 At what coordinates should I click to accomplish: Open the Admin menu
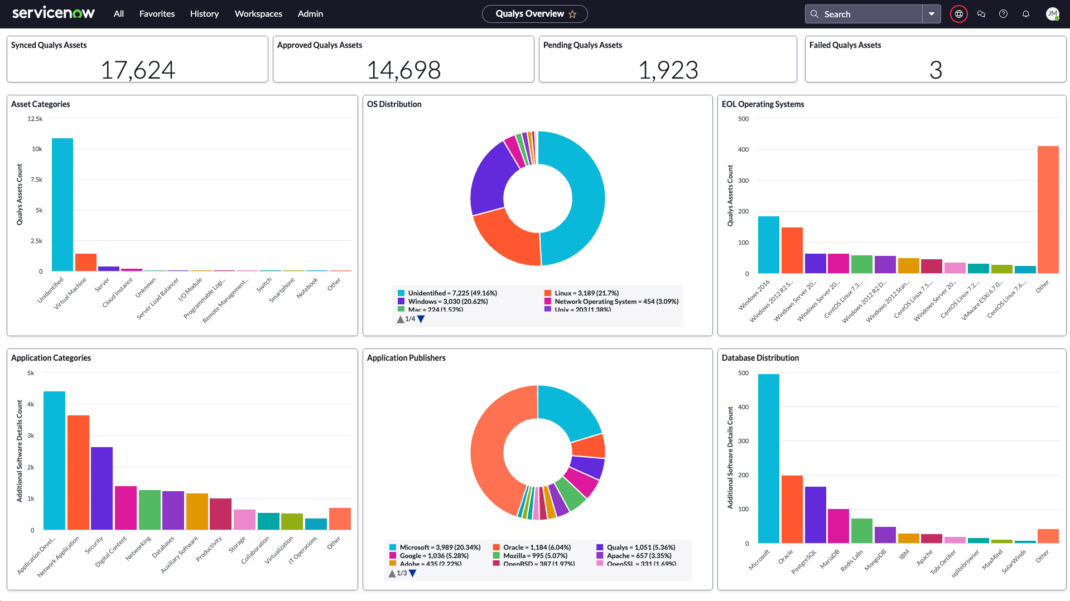tap(310, 13)
